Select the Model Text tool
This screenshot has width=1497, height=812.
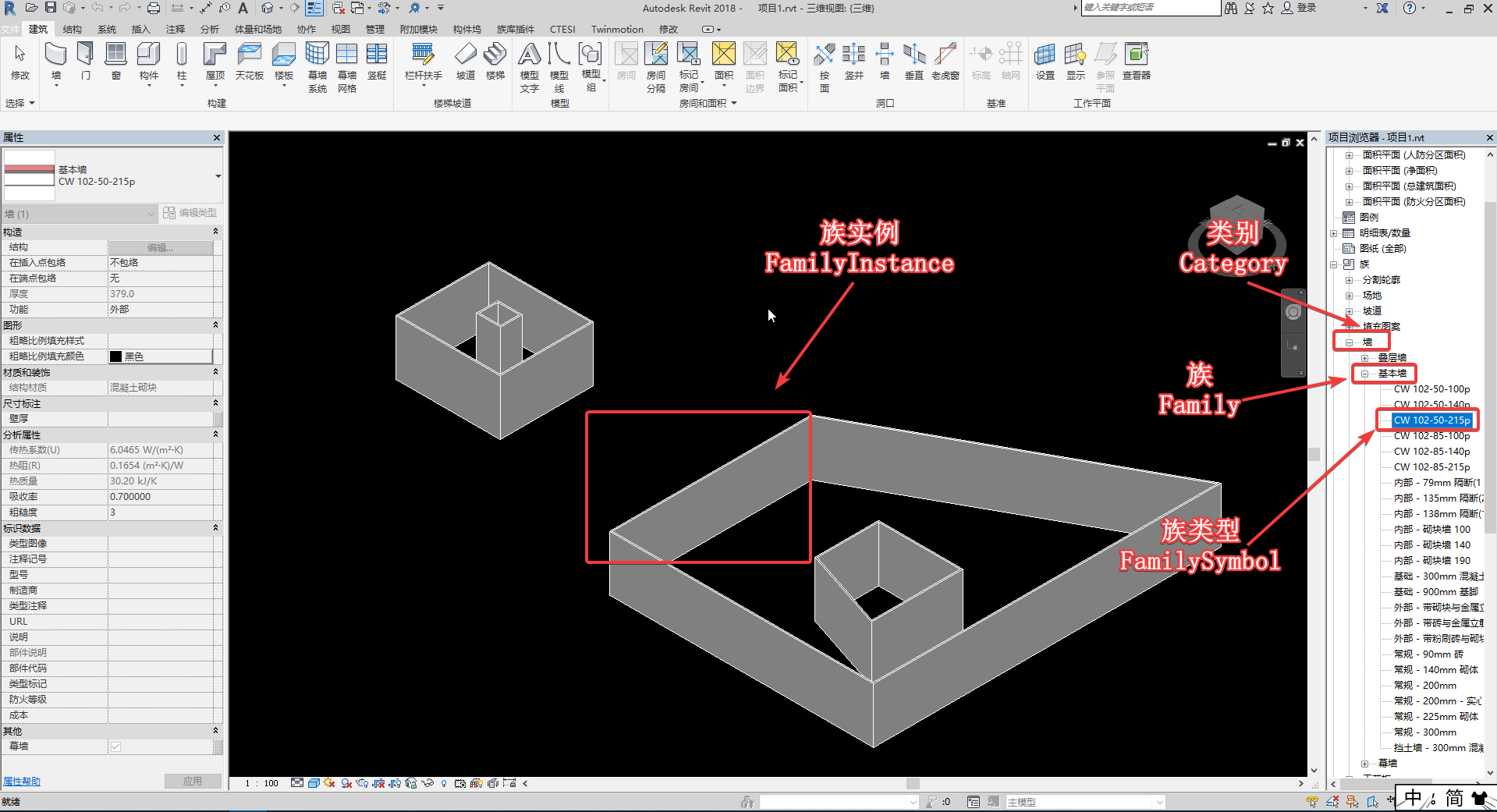(530, 67)
